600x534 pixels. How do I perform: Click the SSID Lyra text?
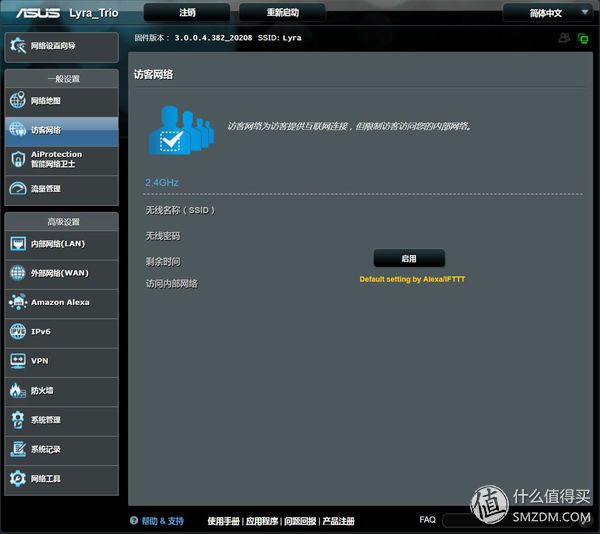[280, 38]
